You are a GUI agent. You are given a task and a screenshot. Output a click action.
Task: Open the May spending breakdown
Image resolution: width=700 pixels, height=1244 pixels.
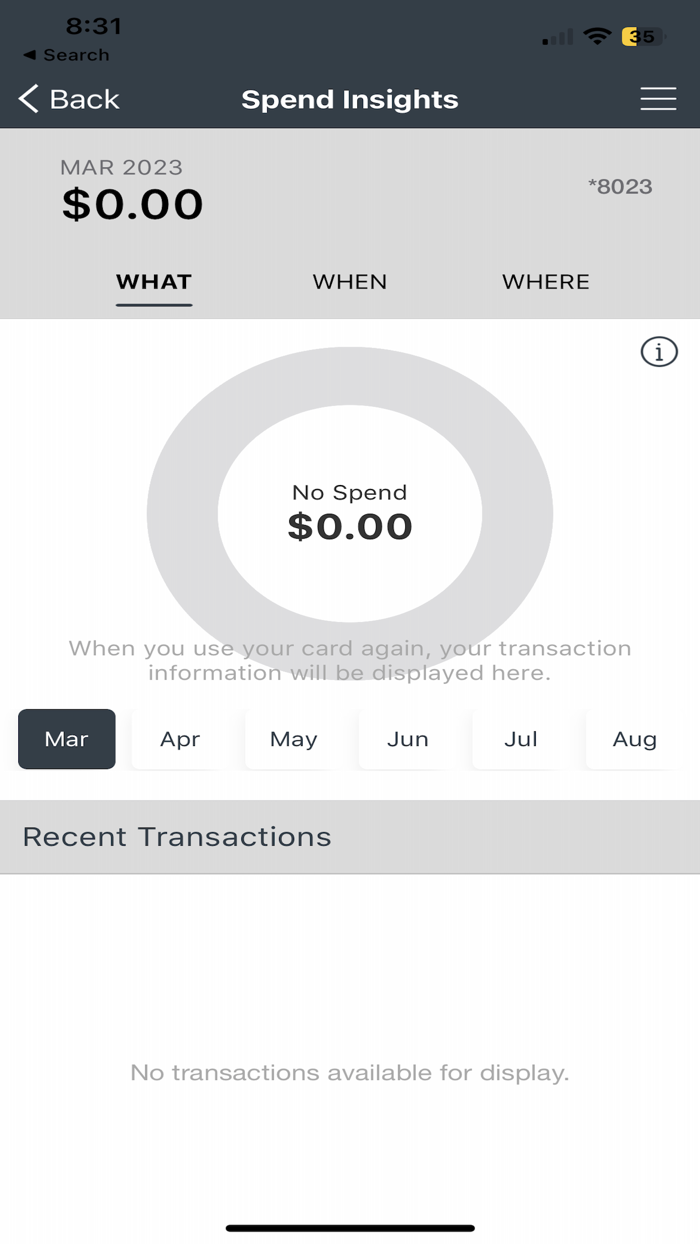pos(293,739)
